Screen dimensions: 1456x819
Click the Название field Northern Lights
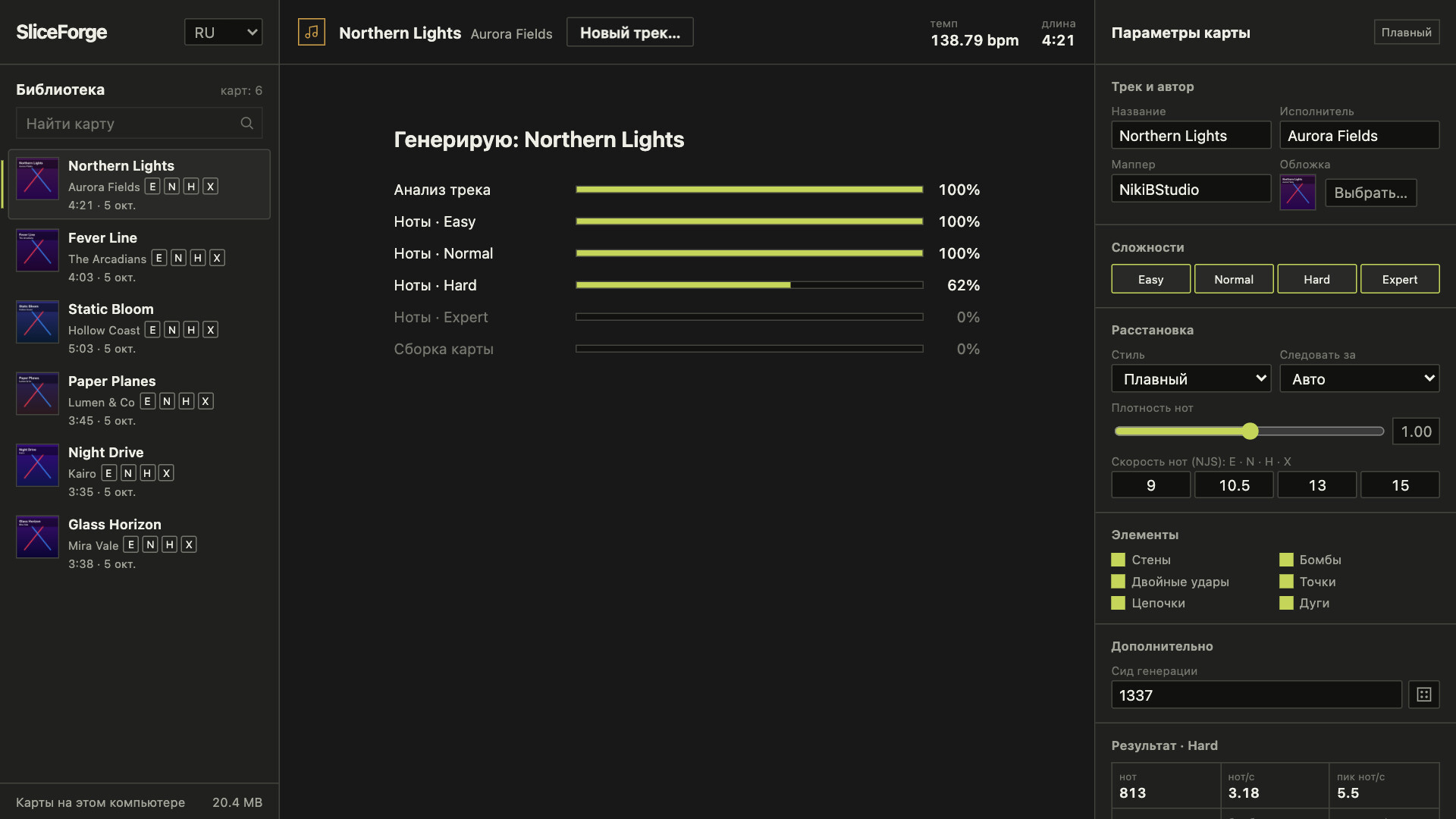(x=1191, y=135)
